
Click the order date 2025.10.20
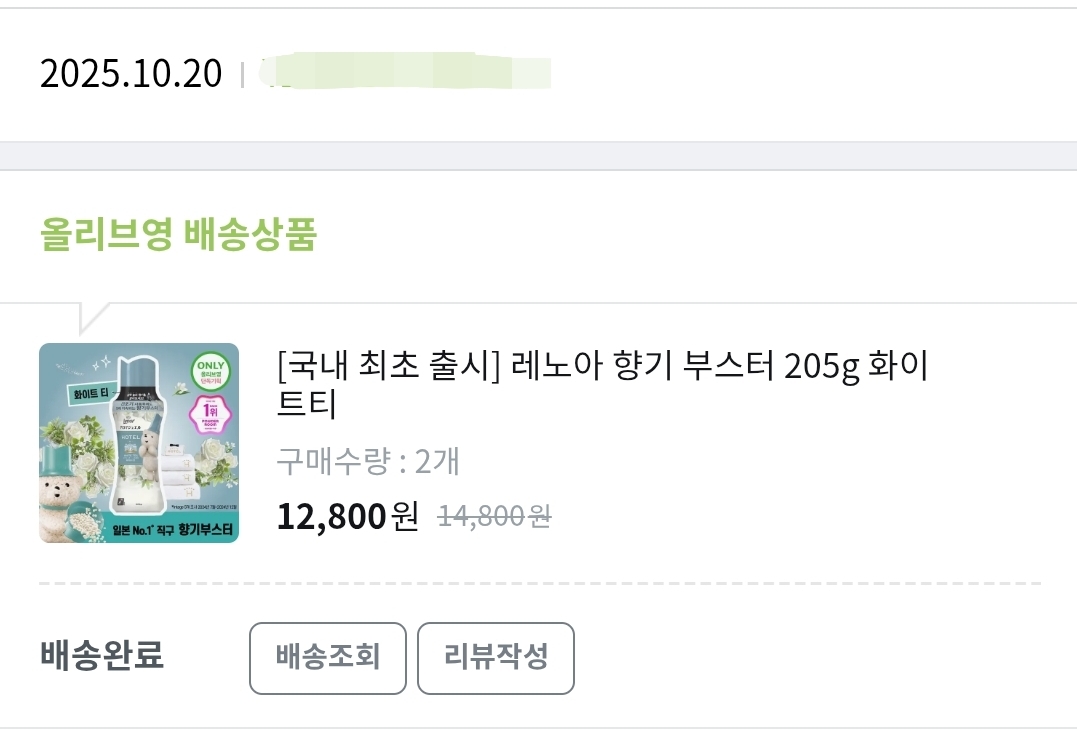[x=131, y=74]
